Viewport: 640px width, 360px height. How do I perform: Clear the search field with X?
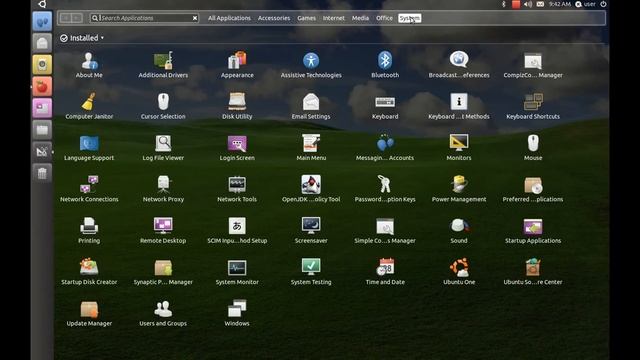point(195,18)
